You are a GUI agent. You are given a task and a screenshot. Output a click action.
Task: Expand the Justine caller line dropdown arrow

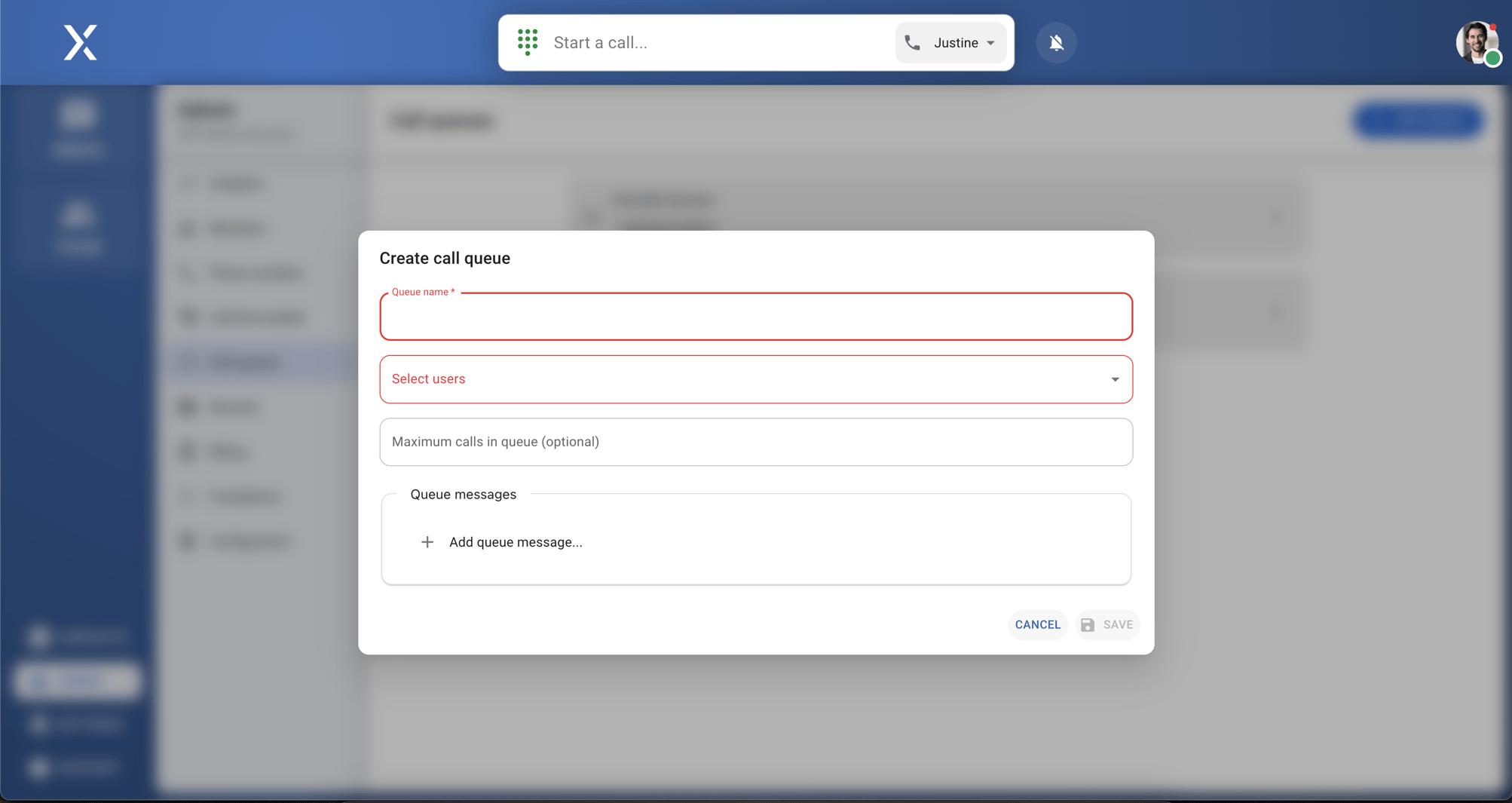[990, 43]
